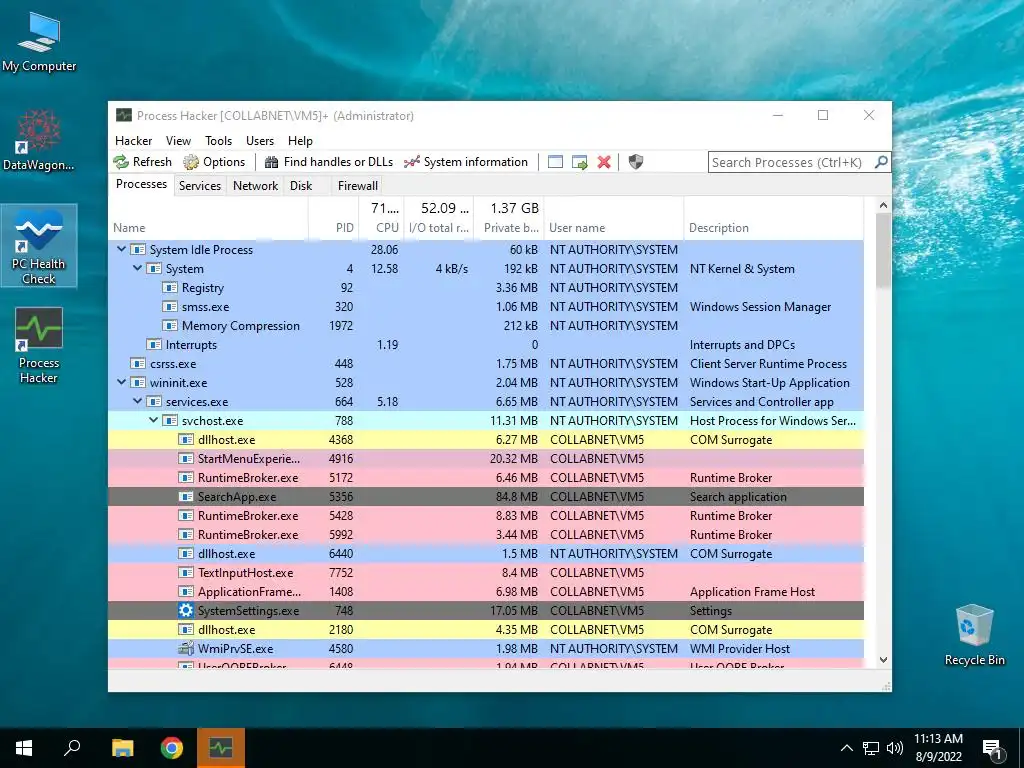Click the shield icon in toolbar

point(635,162)
